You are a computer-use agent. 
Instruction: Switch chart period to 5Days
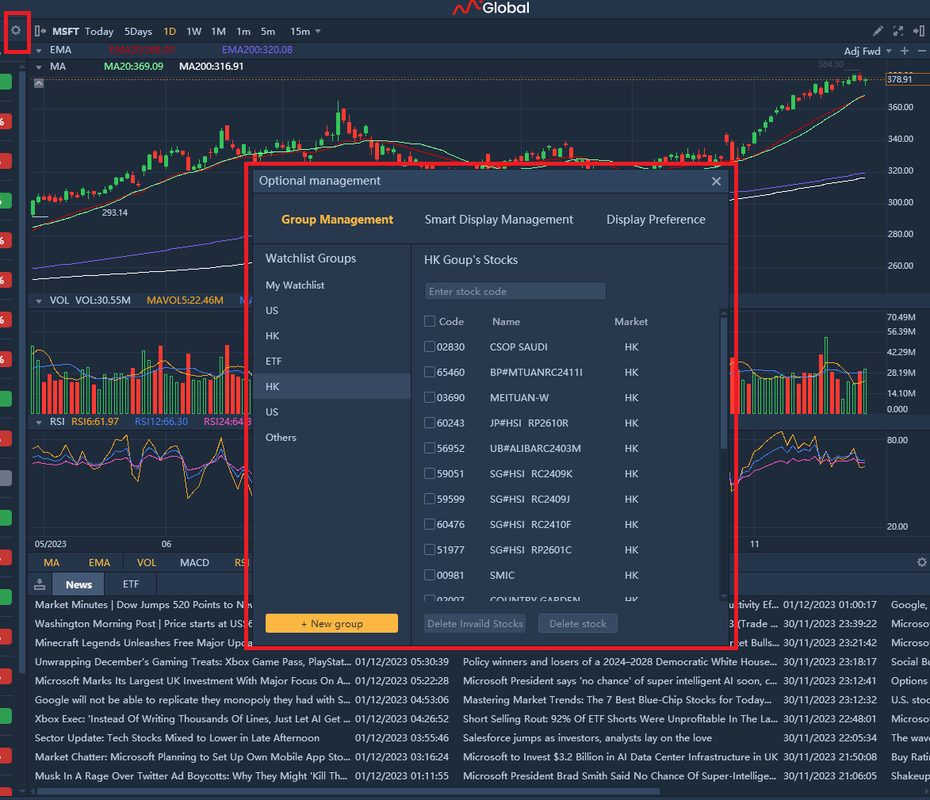point(138,31)
